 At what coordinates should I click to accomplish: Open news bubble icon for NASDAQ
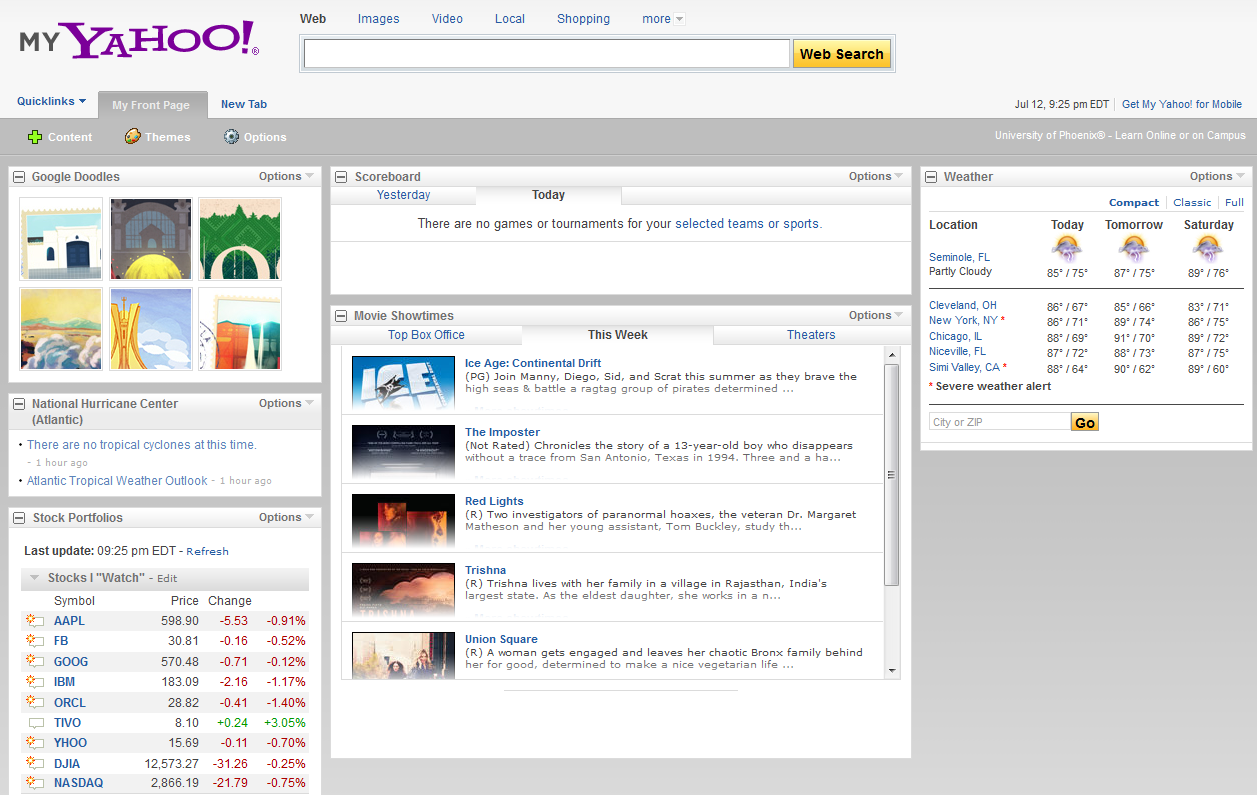pyautogui.click(x=36, y=783)
